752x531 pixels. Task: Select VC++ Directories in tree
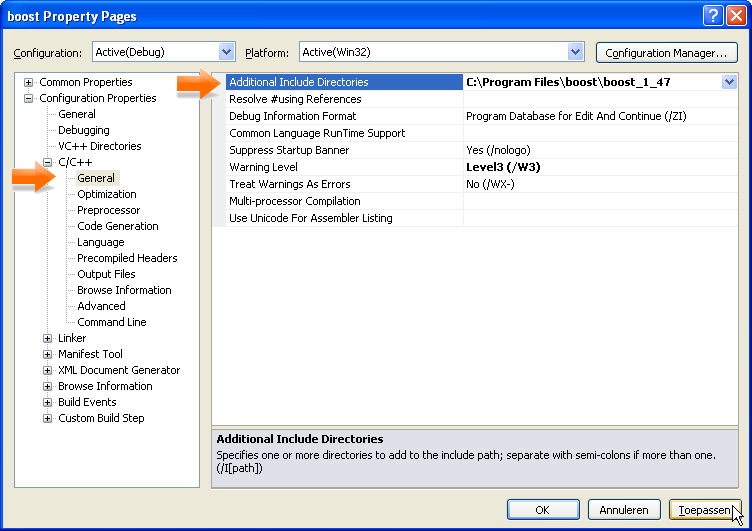pyautogui.click(x=99, y=146)
